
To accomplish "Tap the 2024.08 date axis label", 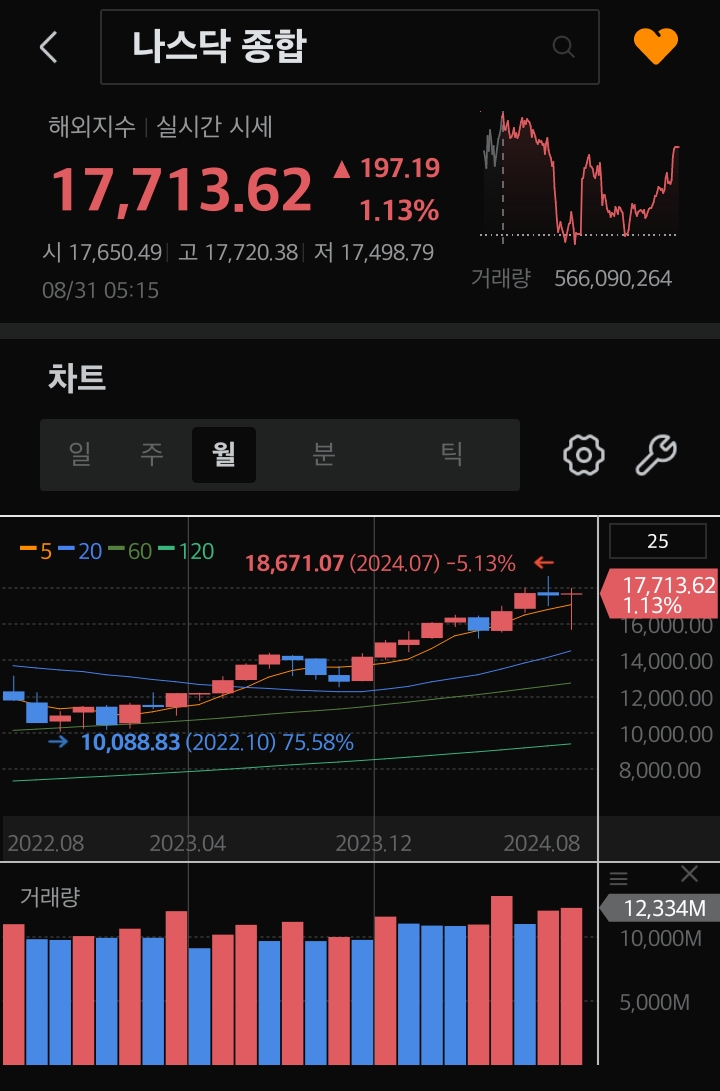I will pyautogui.click(x=541, y=843).
